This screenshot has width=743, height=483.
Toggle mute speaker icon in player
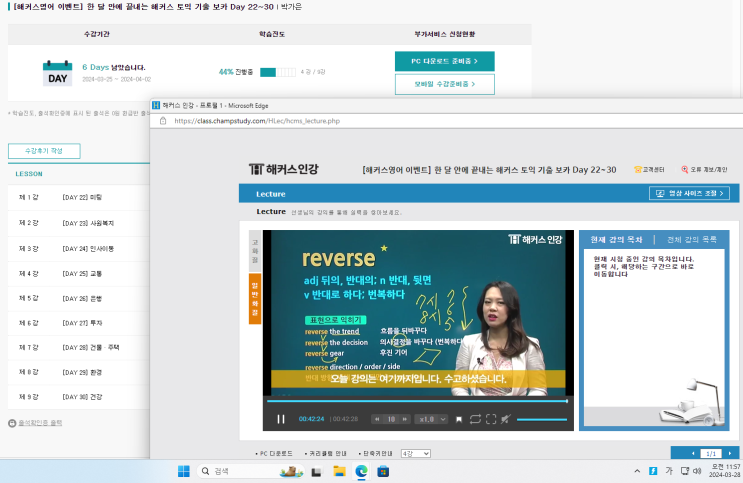tap(506, 419)
